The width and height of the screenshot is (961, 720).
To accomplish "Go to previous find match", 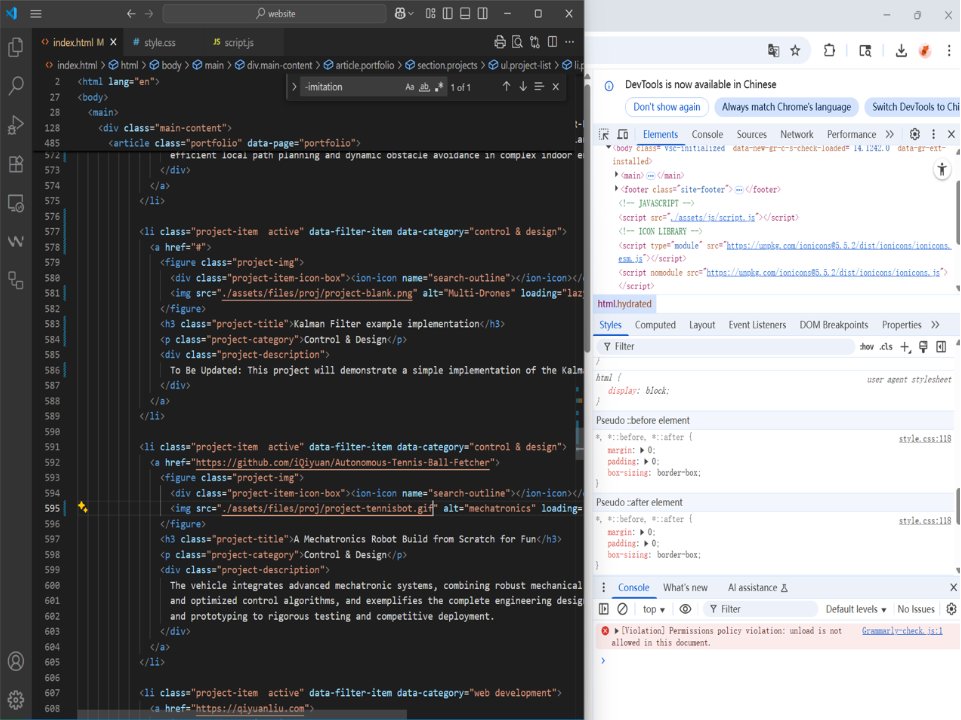I will 506,87.
